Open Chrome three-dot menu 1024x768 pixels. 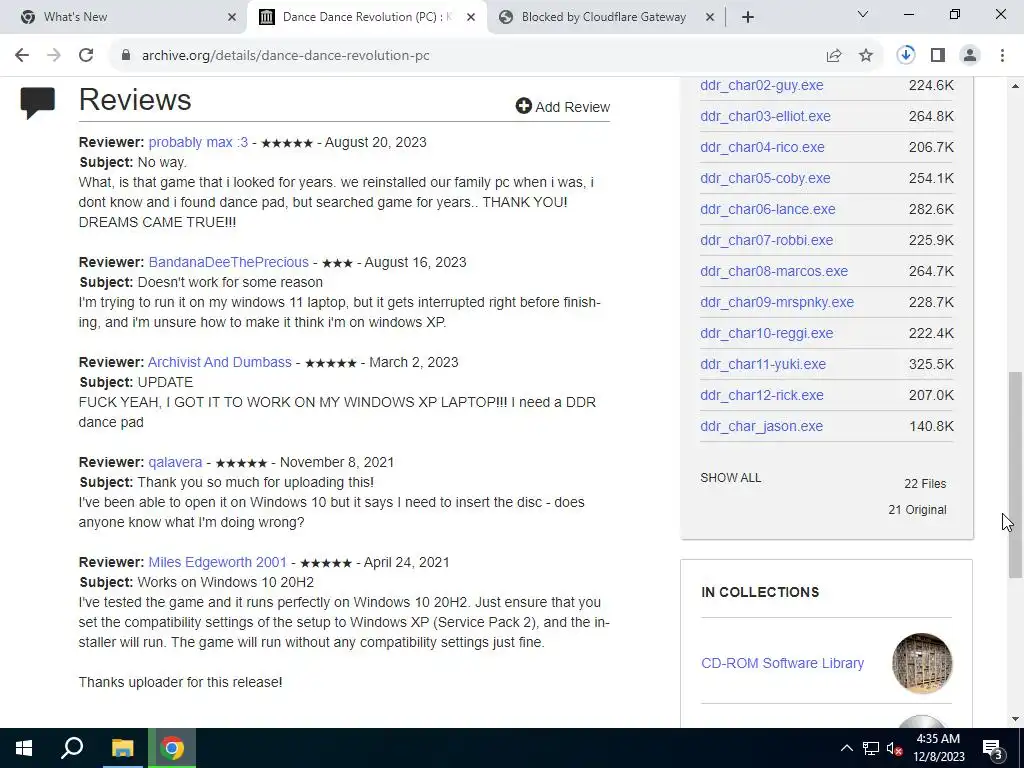1002,56
